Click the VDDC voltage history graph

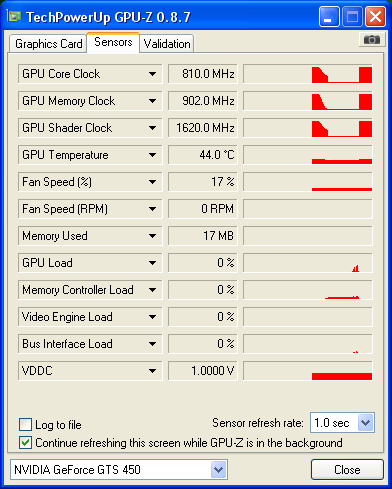tap(308, 371)
